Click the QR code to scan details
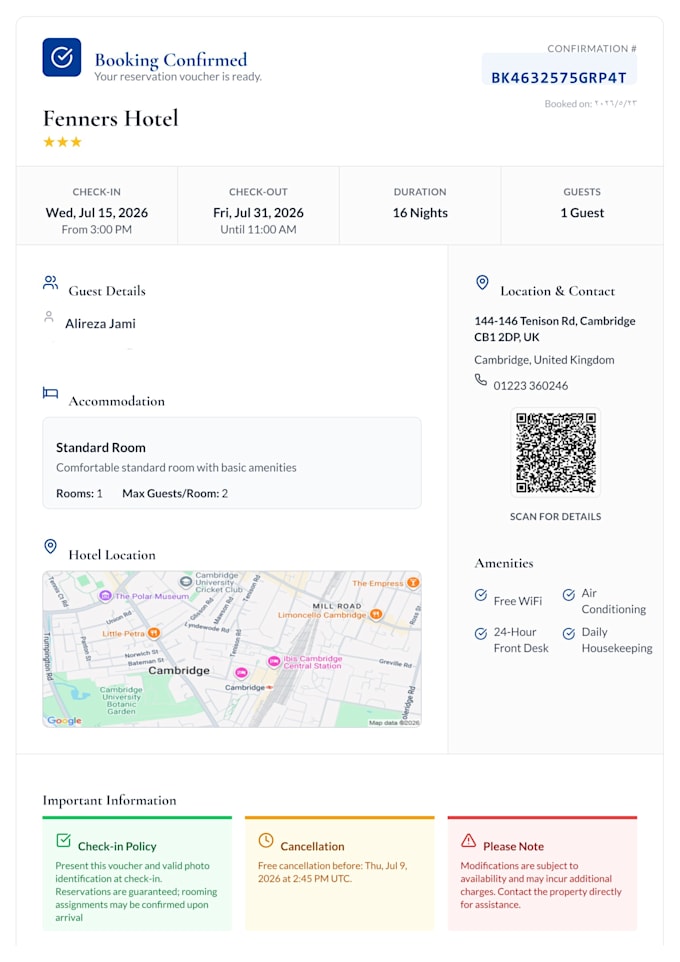Viewport: 680px width, 962px height. point(555,452)
